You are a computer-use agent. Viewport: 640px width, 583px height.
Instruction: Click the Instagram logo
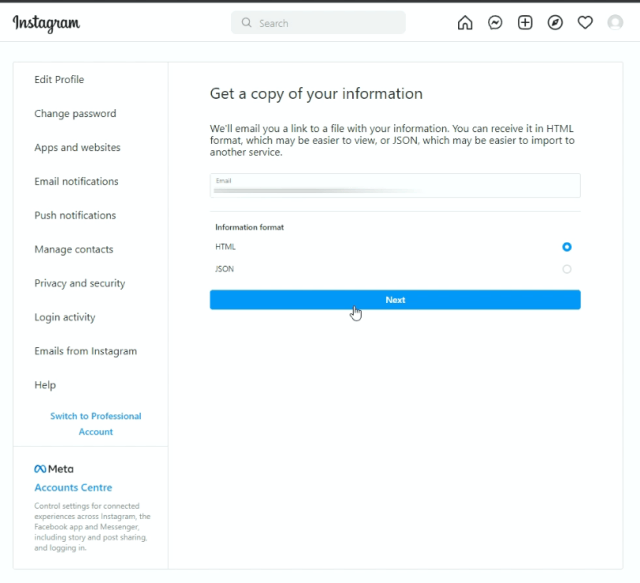pos(46,23)
